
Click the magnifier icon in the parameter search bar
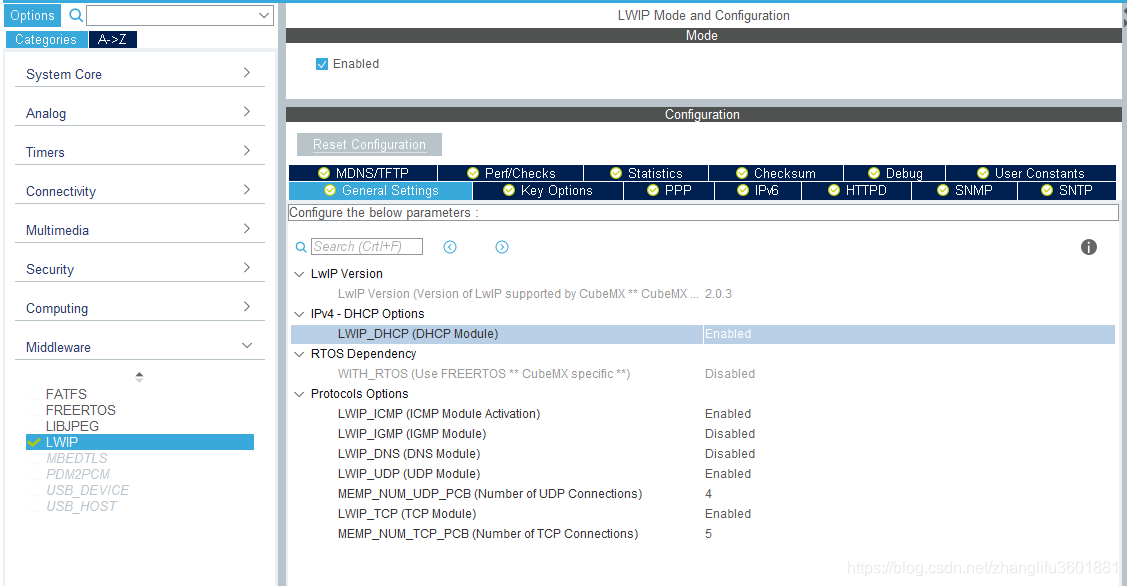coord(301,246)
